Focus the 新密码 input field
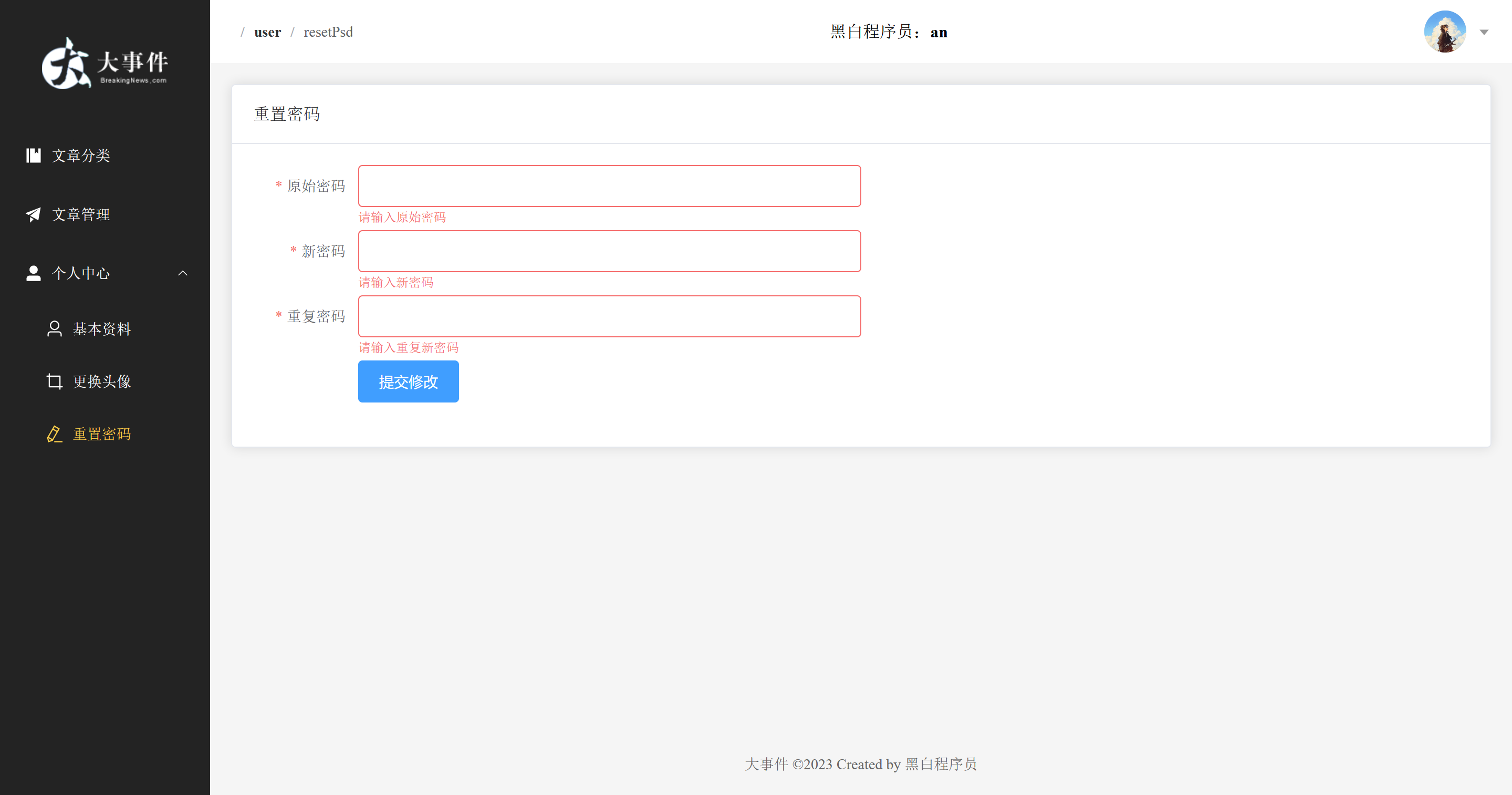The width and height of the screenshot is (1512, 795). [609, 251]
